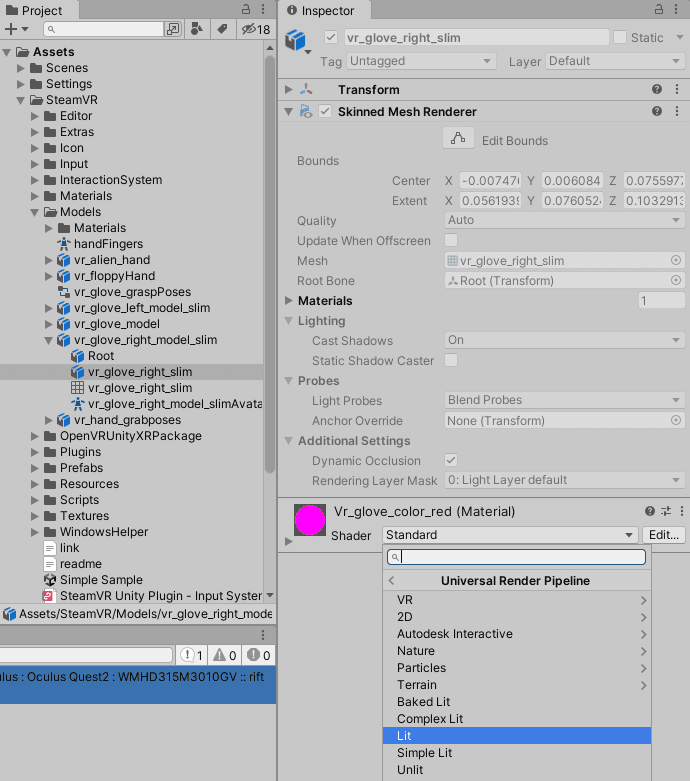Screen dimensions: 690x781
Task: Click the Edit Bounds icon button
Action: (458, 140)
